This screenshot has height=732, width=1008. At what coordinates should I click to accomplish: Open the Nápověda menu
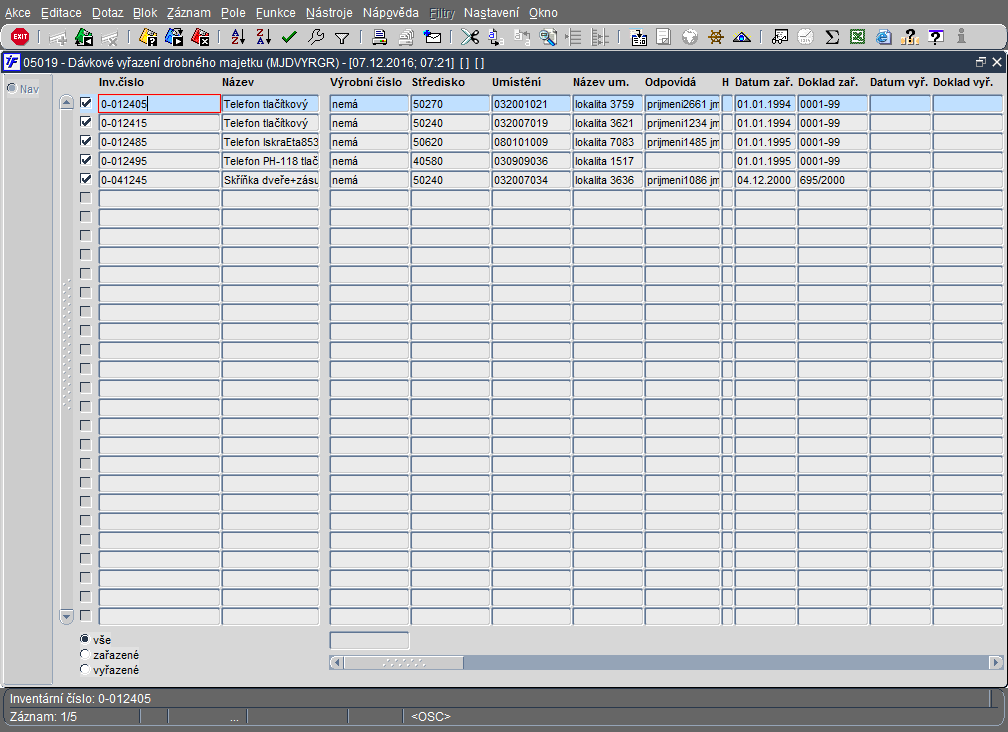point(390,13)
